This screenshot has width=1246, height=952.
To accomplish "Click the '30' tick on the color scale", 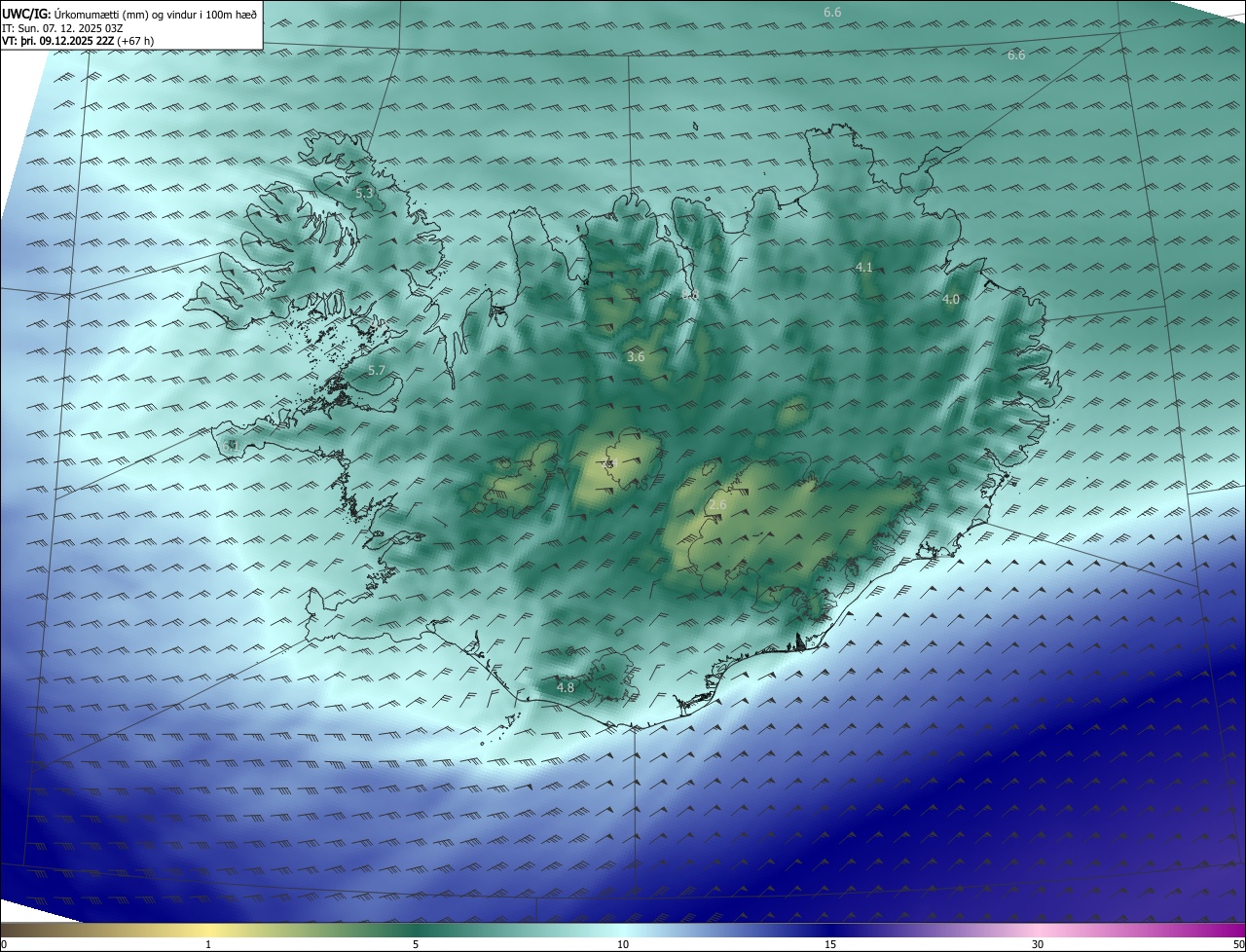I will point(1038,945).
